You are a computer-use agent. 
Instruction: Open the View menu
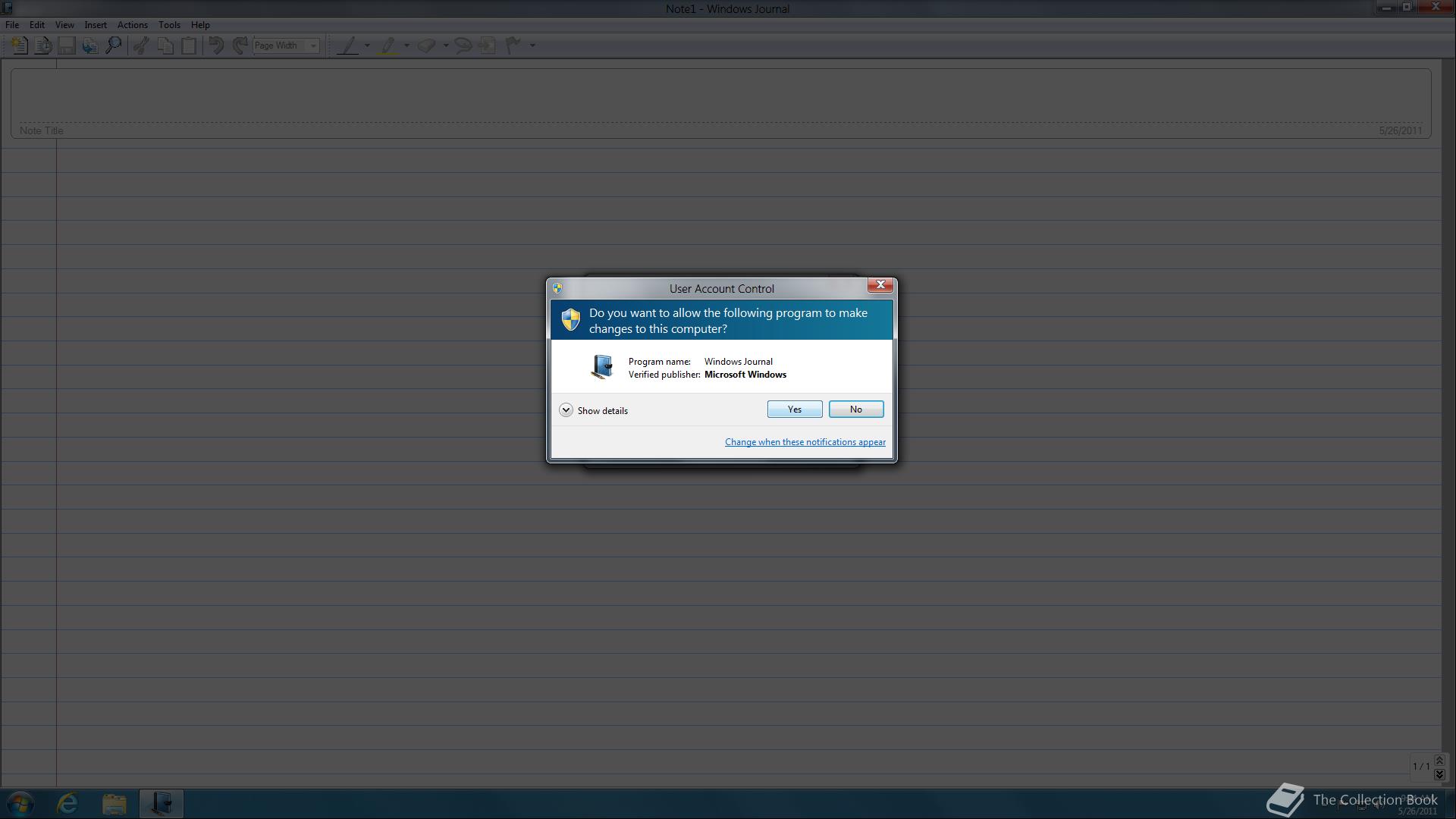point(64,25)
